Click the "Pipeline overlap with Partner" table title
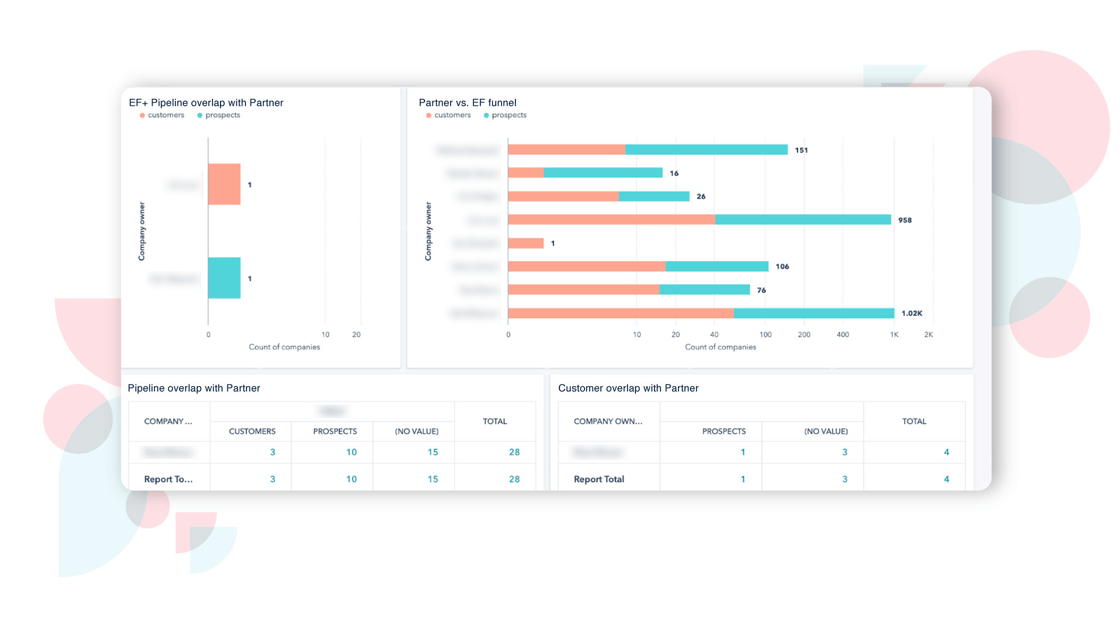 point(194,388)
